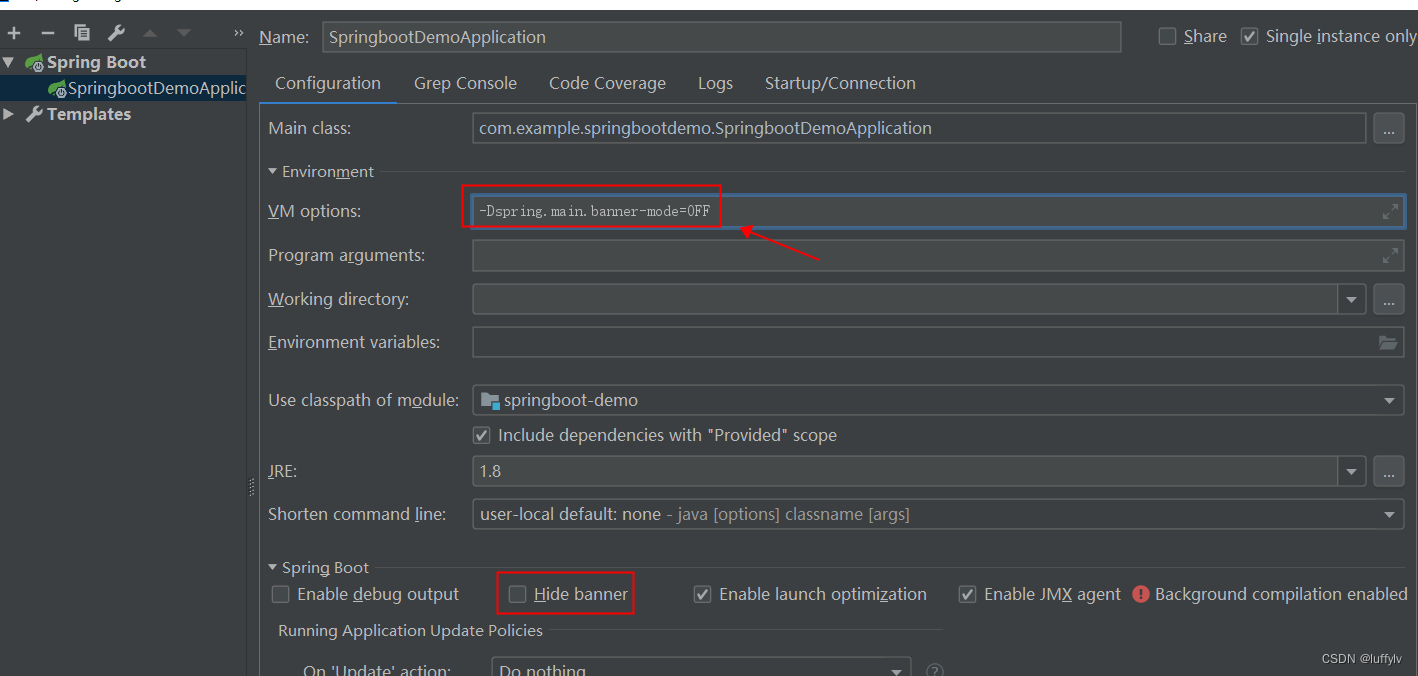Screen dimensions: 1418x676
Task: Switch to the Configuration tab
Action: pyautogui.click(x=328, y=83)
